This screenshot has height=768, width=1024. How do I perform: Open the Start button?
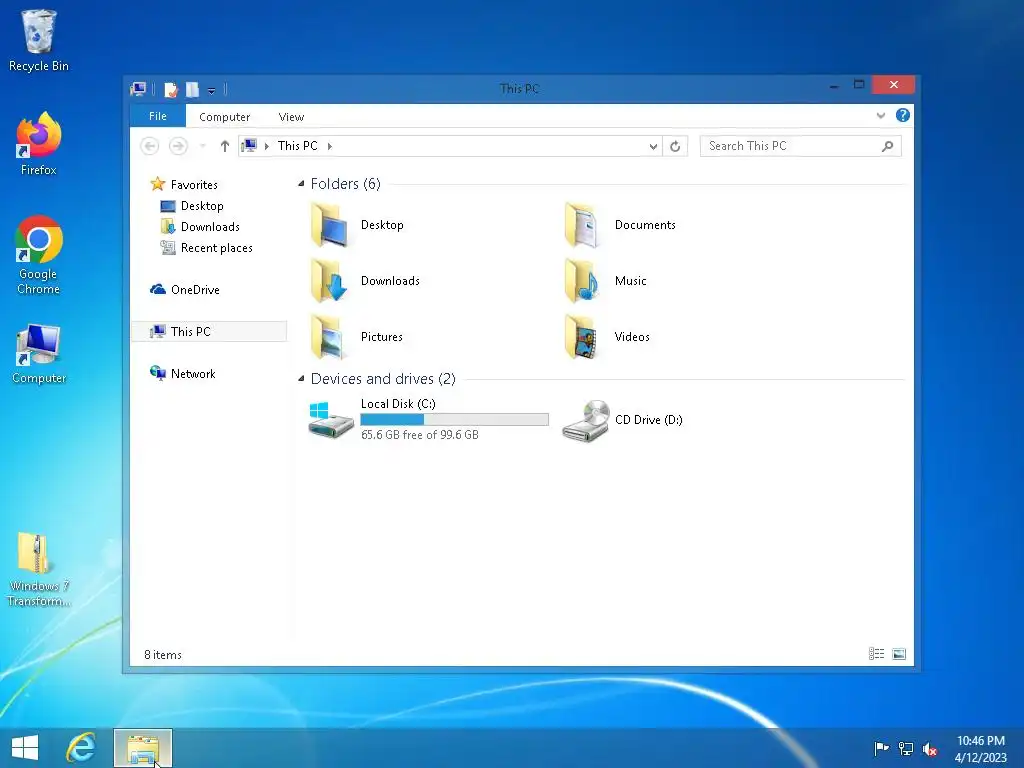pyautogui.click(x=25, y=748)
